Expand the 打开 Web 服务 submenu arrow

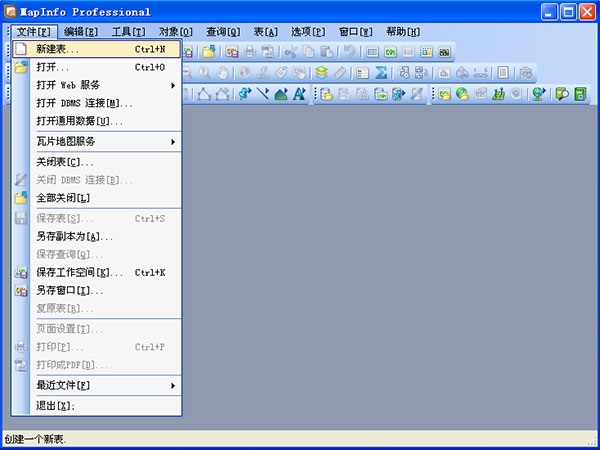coord(173,85)
